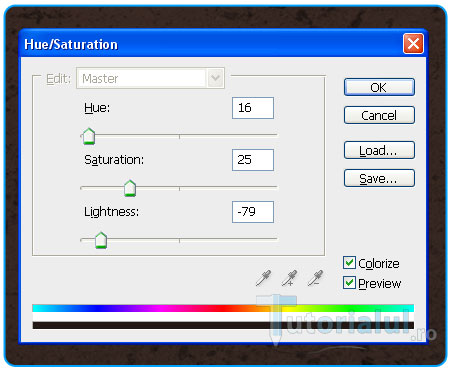The height and width of the screenshot is (370, 450).
Task: Uncheck the Colorize checkbox
Action: coord(349,263)
